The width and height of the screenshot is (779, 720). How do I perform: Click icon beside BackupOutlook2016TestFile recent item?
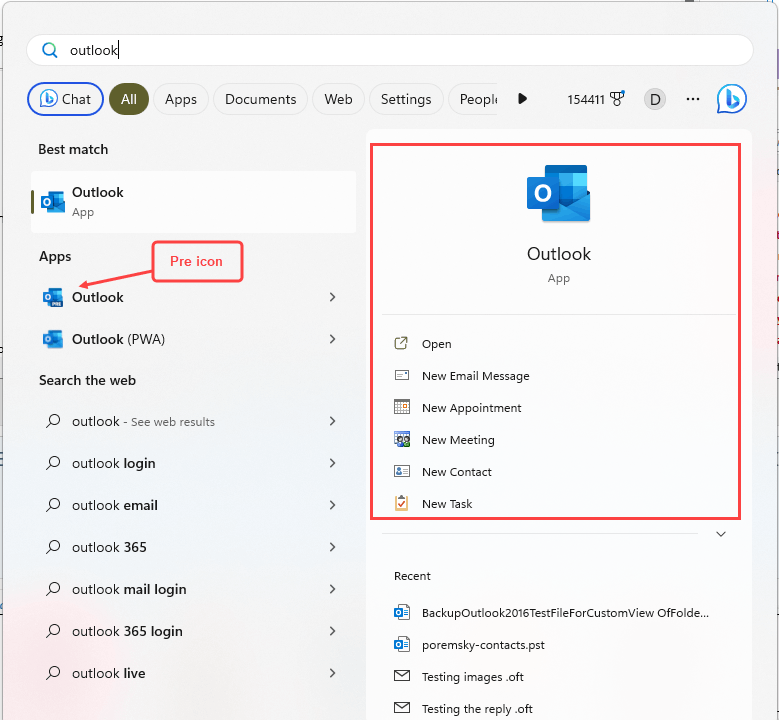click(401, 613)
